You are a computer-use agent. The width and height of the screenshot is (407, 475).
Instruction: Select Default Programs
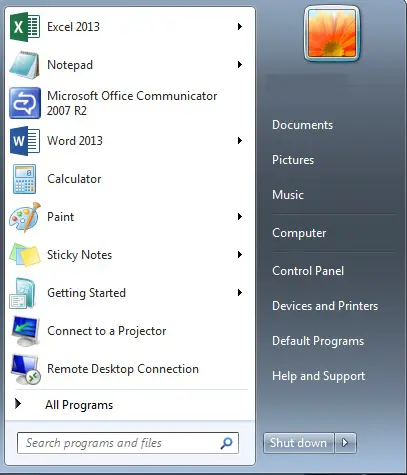[318, 341]
